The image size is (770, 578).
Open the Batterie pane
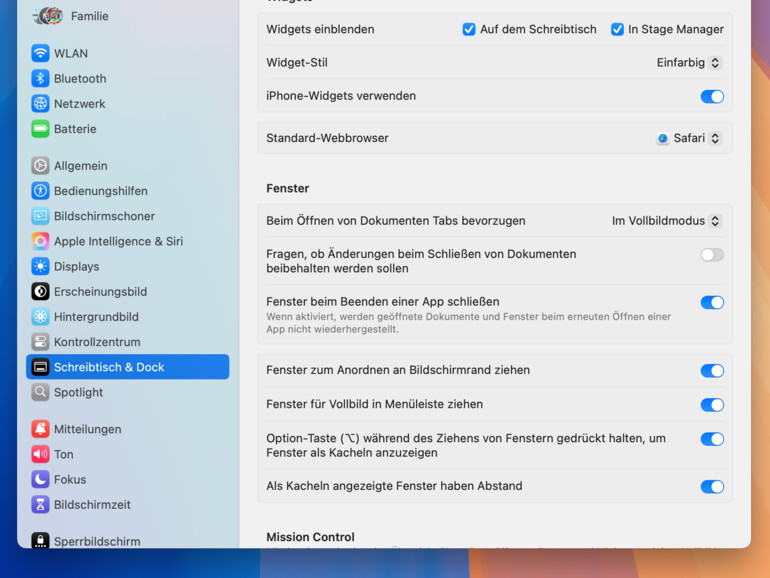pos(128,129)
